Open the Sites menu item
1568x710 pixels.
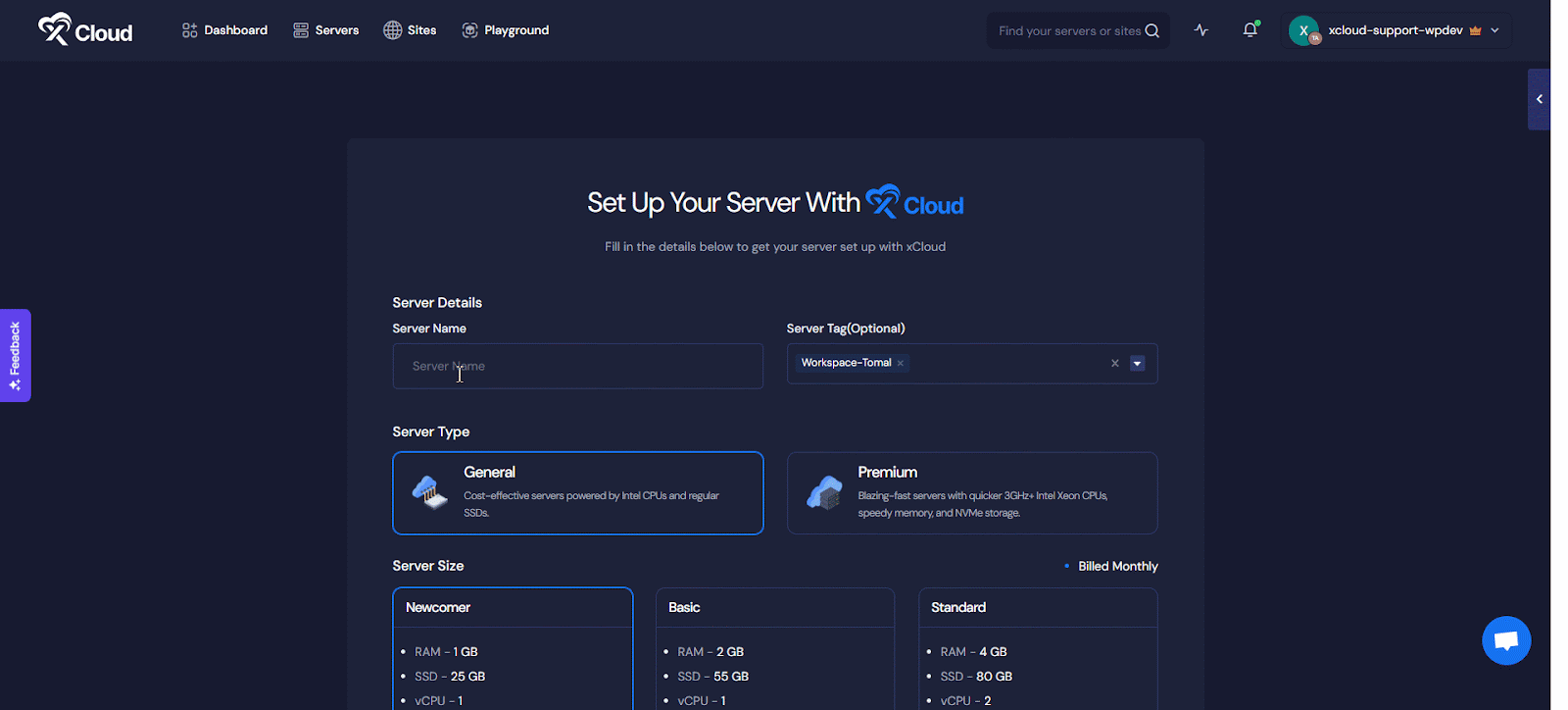coord(410,30)
